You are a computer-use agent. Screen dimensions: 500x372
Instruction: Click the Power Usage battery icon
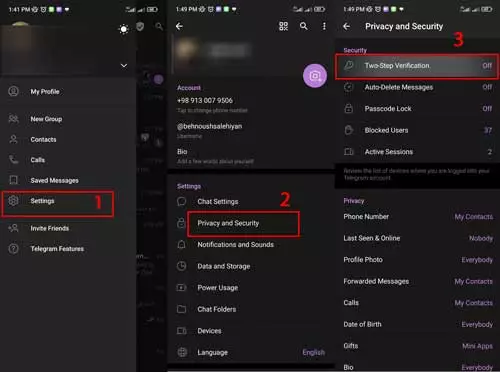point(182,287)
